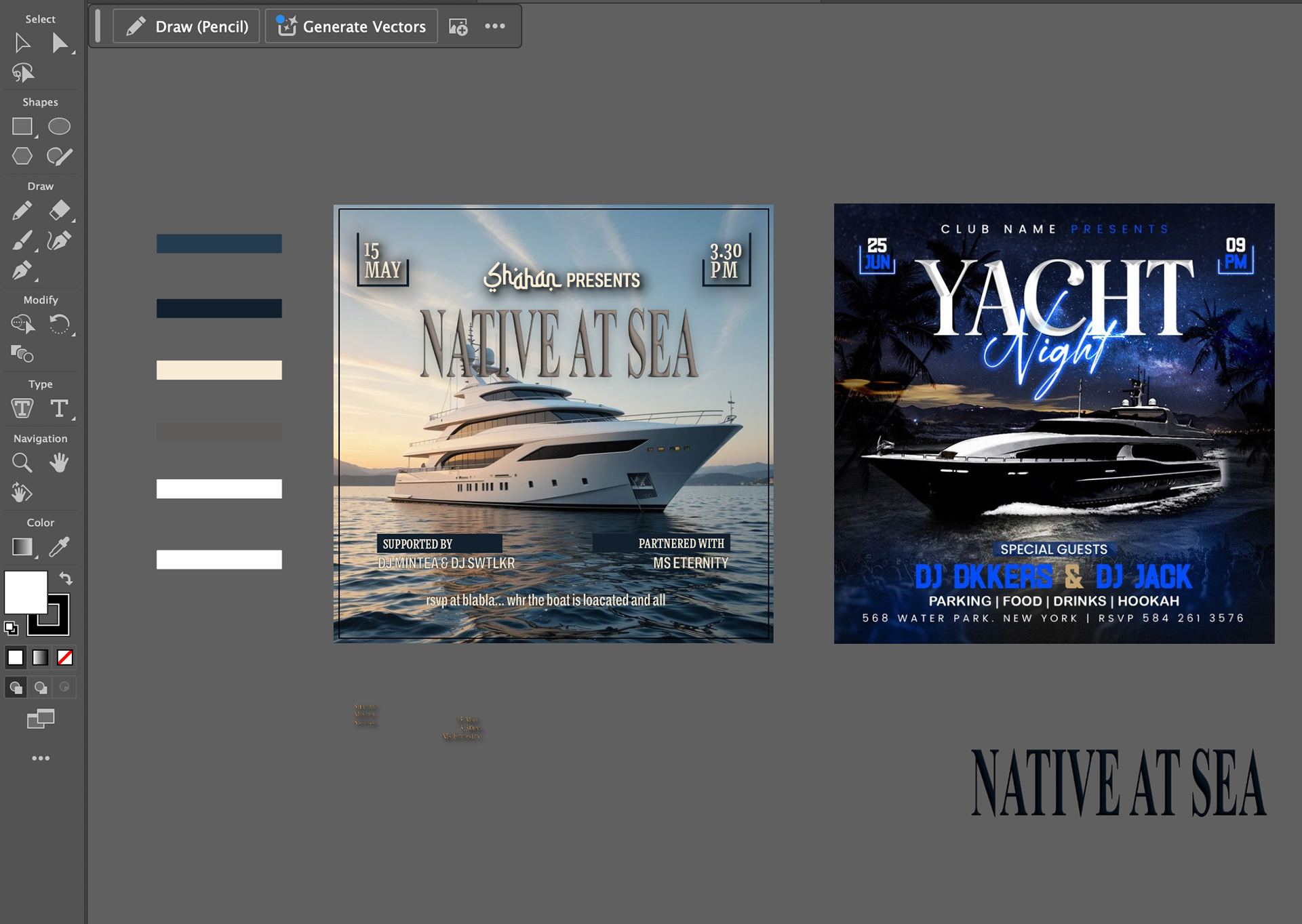The height and width of the screenshot is (924, 1302).
Task: Select the Eyedropper tool
Action: [60, 547]
